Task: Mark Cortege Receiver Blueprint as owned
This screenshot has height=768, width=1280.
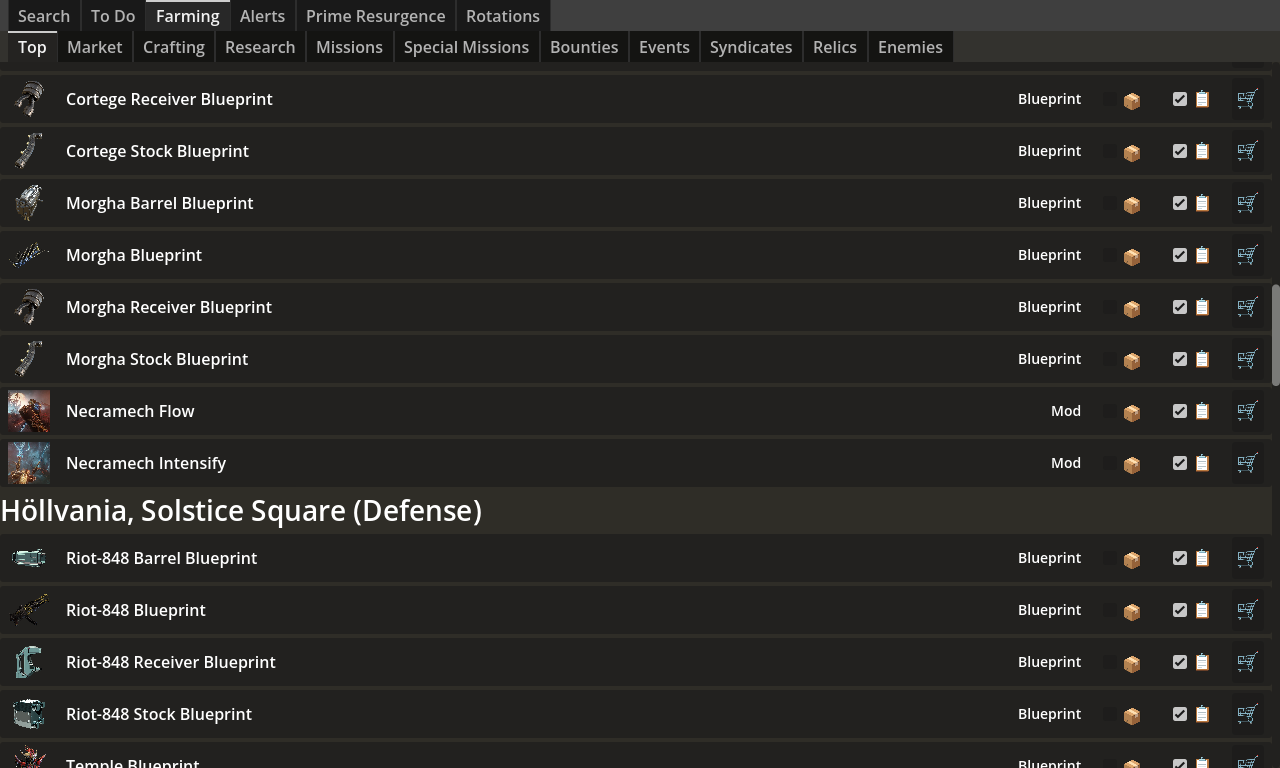Action: click(1110, 99)
